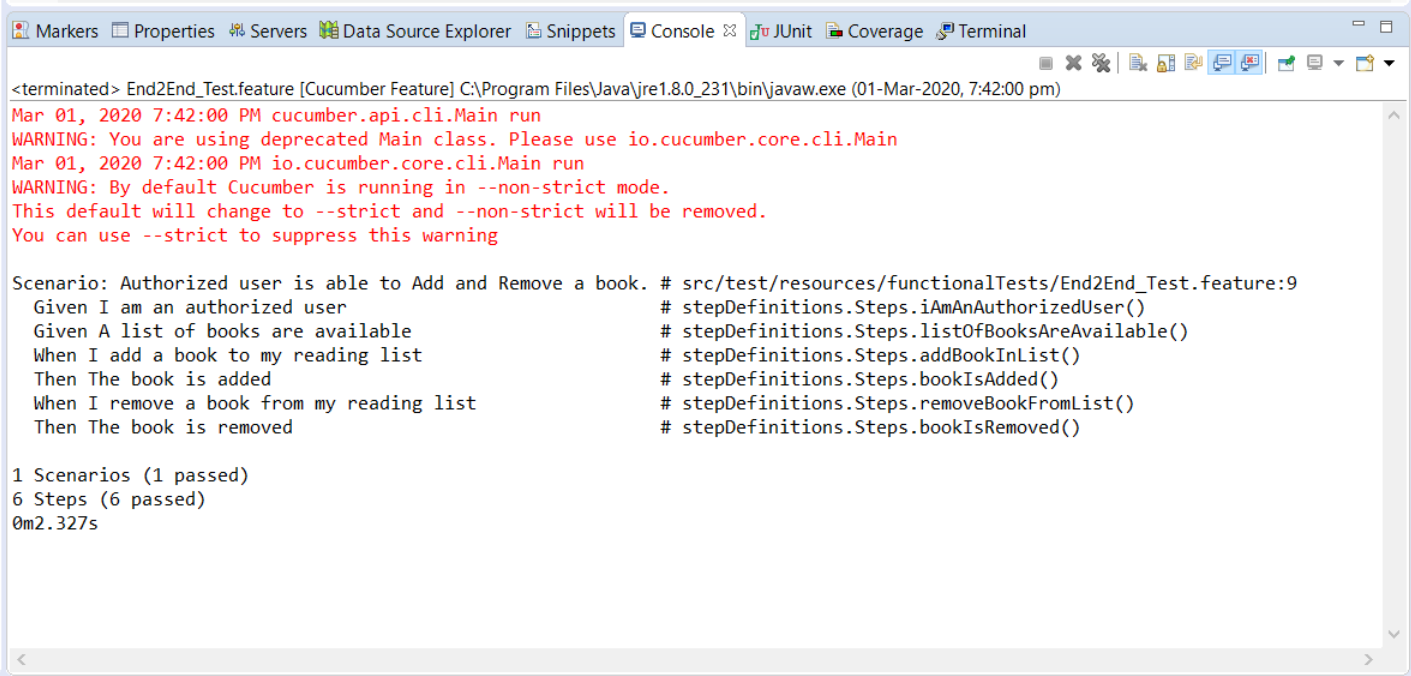Screen dimensions: 1411x676
Task: Click the Display Selected Console monitor icon
Action: click(1315, 63)
